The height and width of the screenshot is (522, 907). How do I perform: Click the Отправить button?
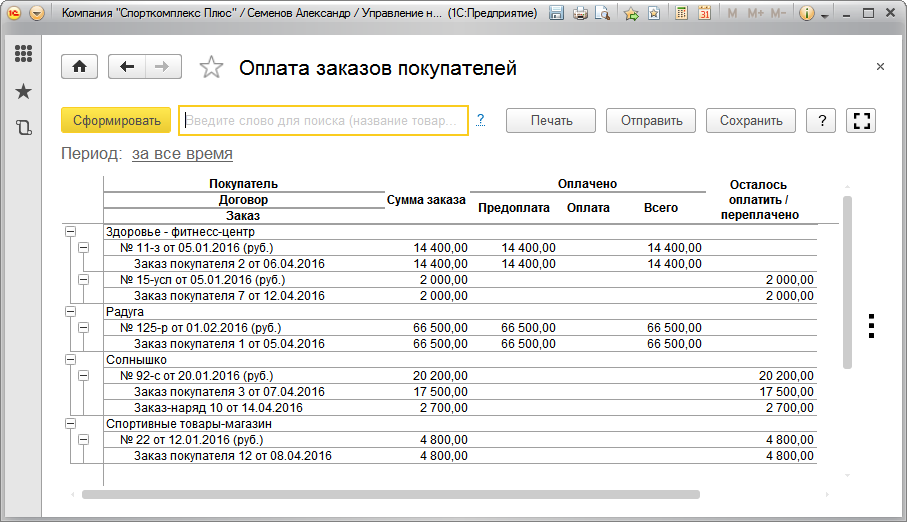651,120
